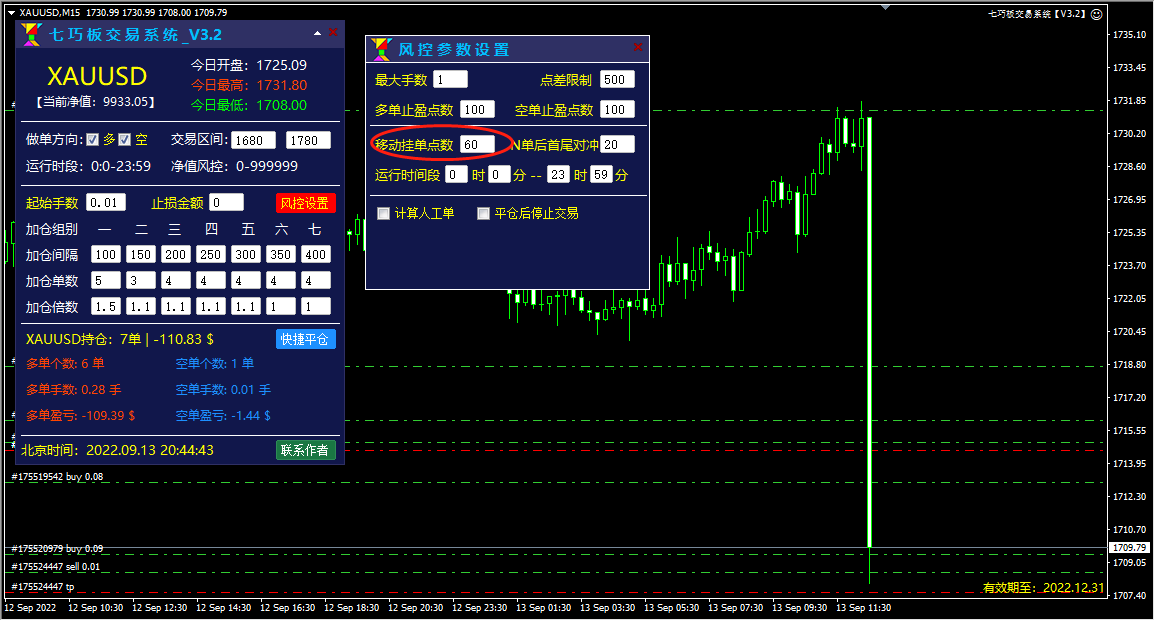
Task: Edit the 起始手数 field showing 0.01
Action: 106,203
